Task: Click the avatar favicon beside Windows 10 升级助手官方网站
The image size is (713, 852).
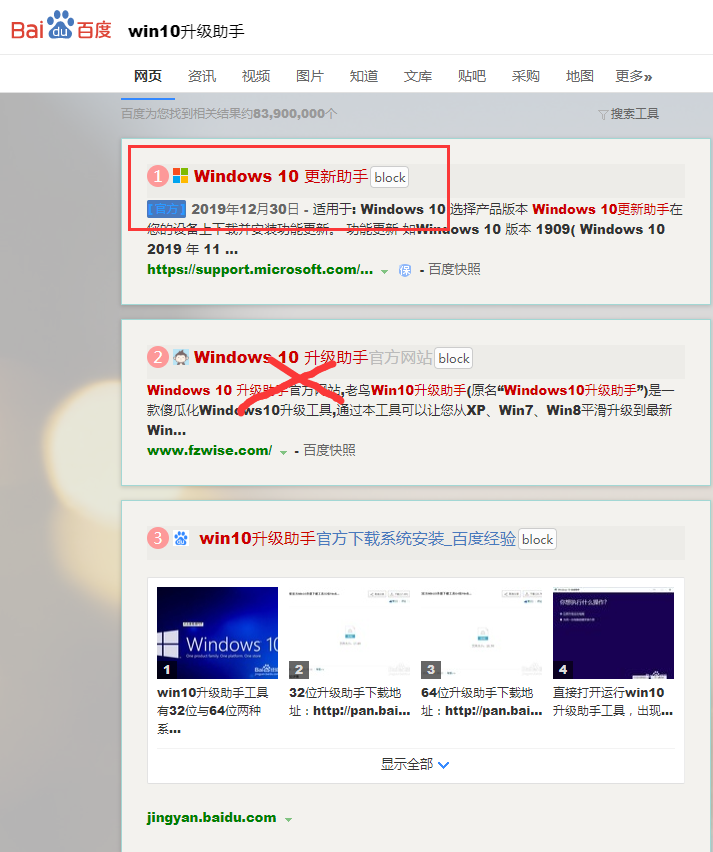Action: pos(180,357)
